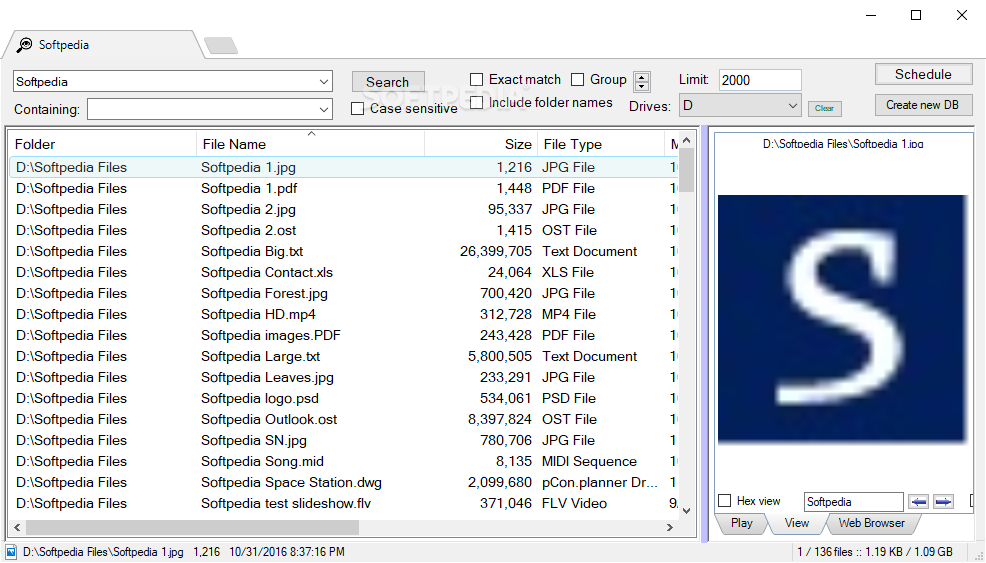
Task: Open the Drives dropdown
Action: pos(792,106)
